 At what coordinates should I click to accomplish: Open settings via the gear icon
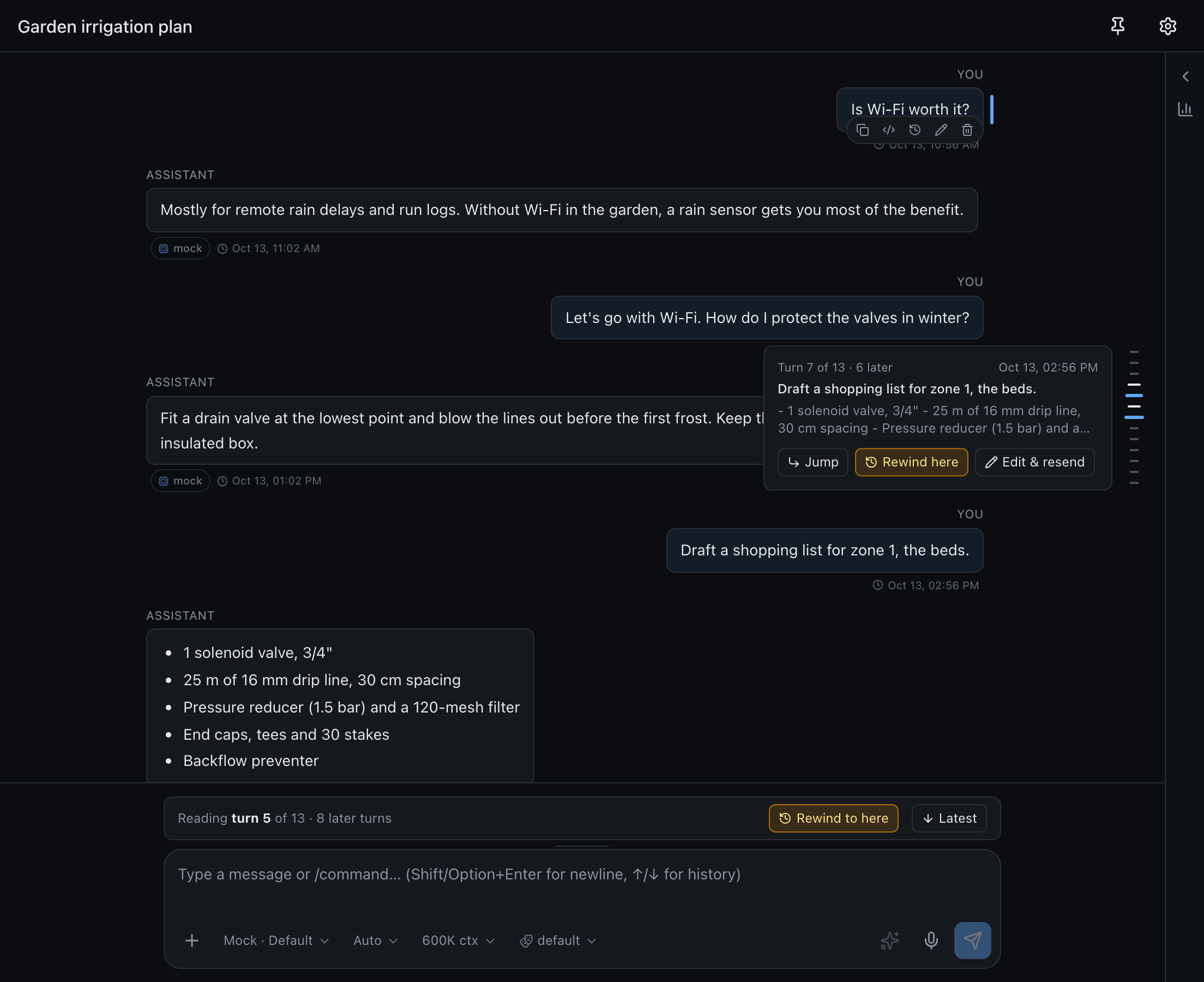pos(1167,26)
